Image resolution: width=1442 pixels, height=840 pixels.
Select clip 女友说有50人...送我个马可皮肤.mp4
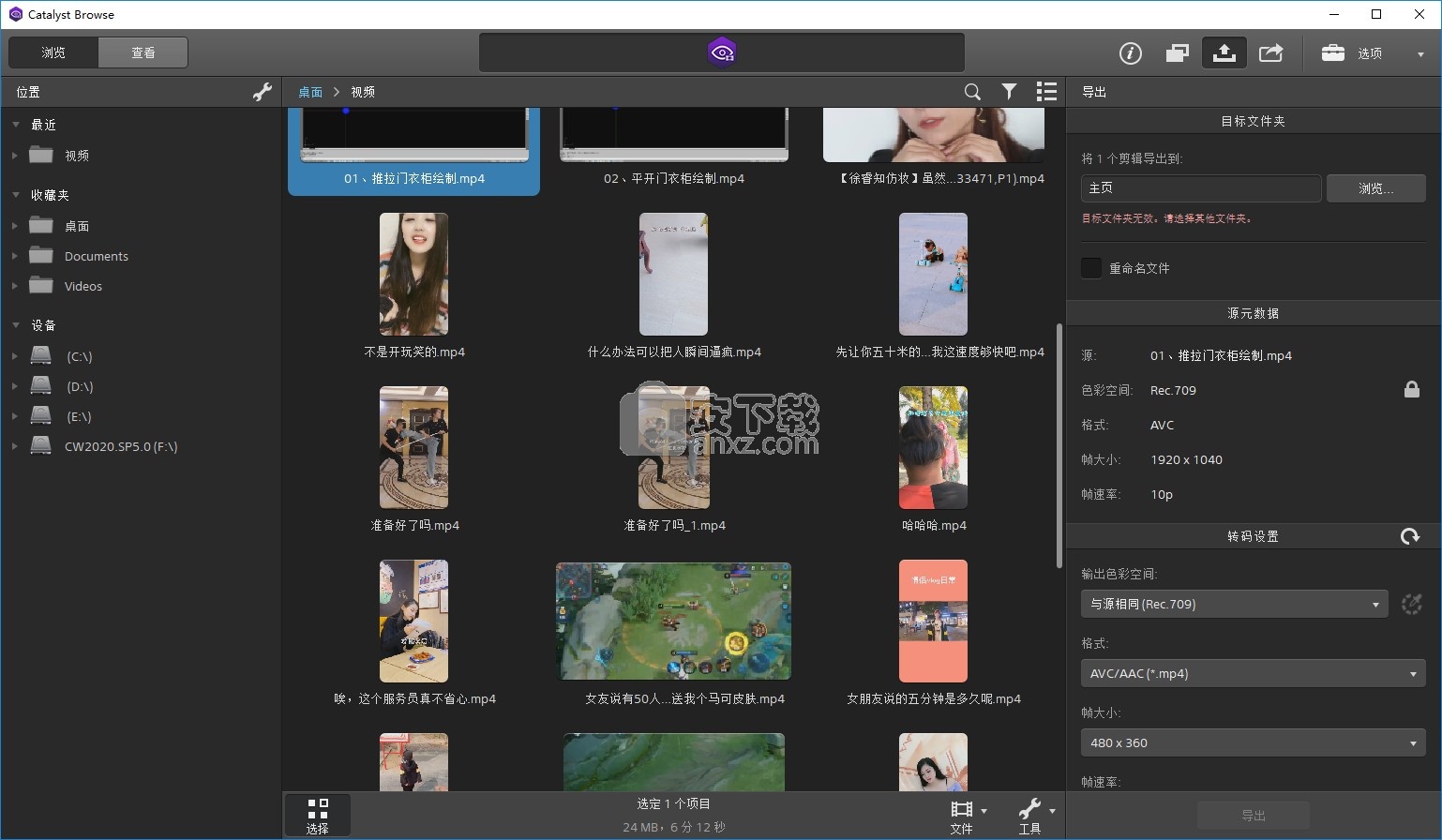pyautogui.click(x=673, y=633)
